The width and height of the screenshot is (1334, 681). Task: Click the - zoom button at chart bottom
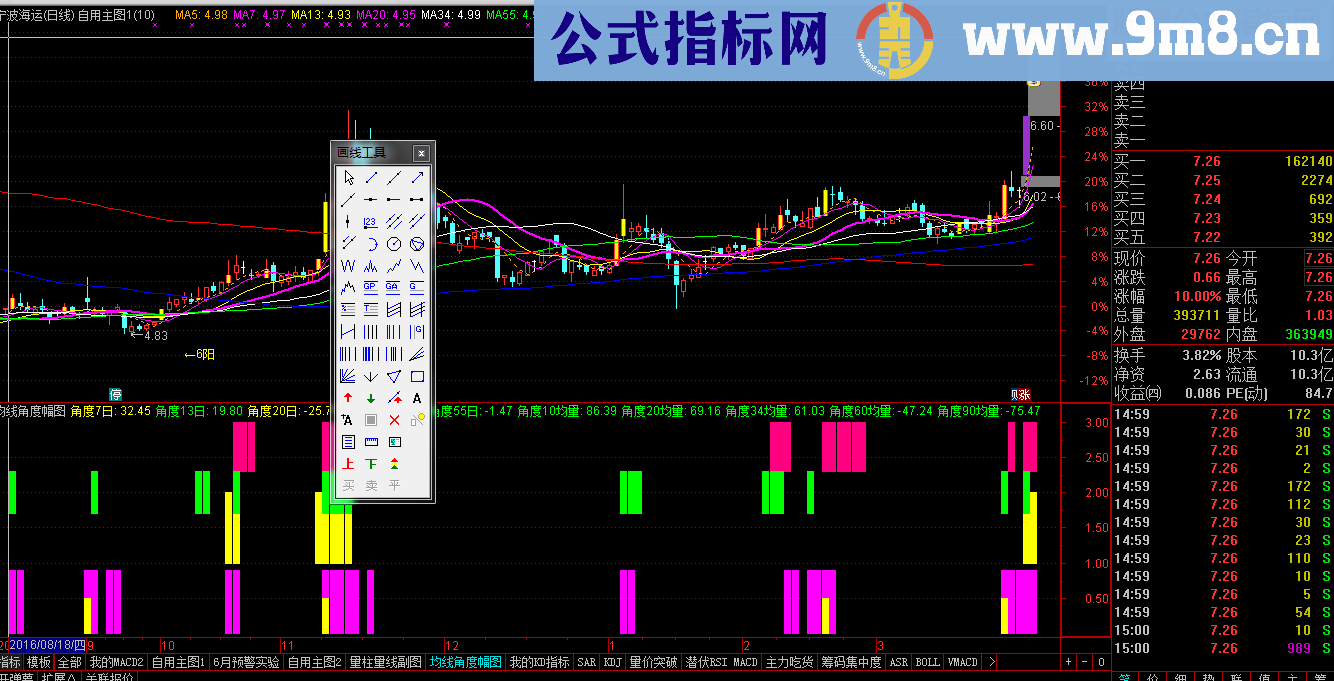1084,662
